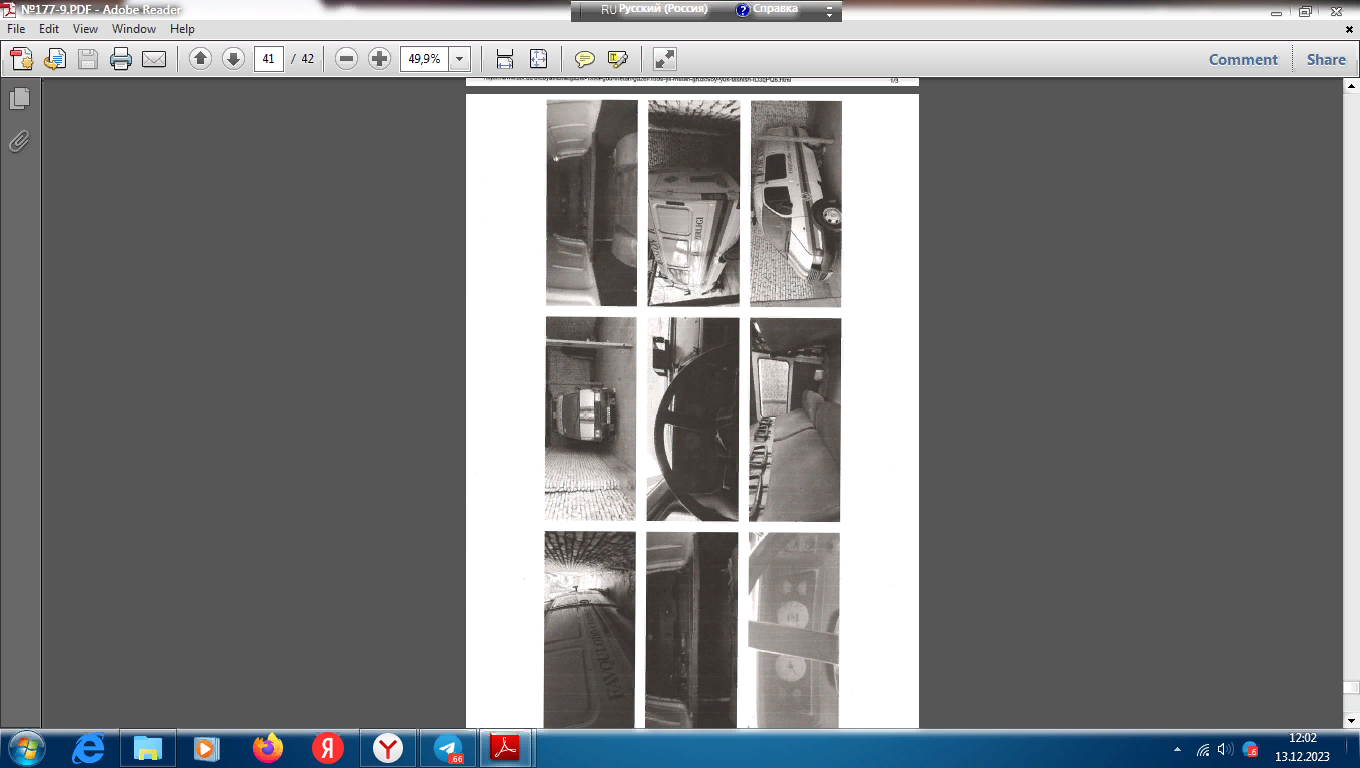Select the Highlight text tool
Image resolution: width=1360 pixels, height=768 pixels.
click(618, 59)
